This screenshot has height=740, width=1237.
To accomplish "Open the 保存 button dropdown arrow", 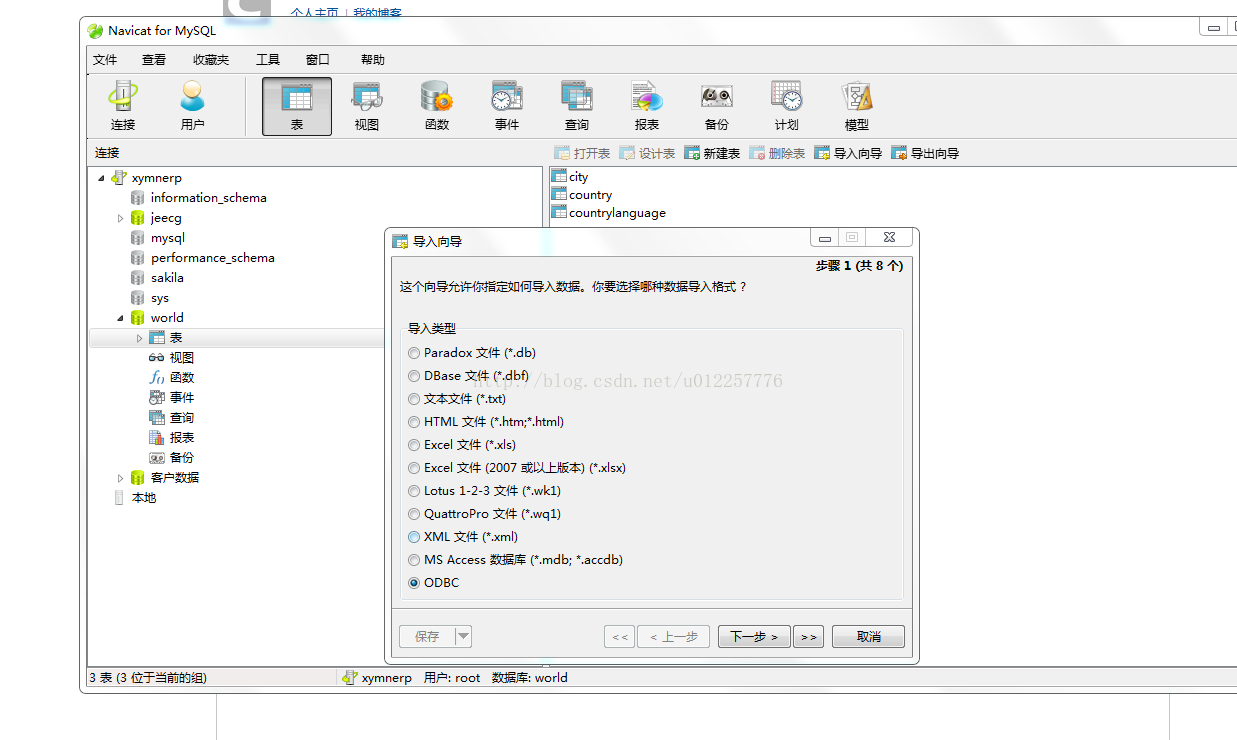I will pyautogui.click(x=463, y=636).
